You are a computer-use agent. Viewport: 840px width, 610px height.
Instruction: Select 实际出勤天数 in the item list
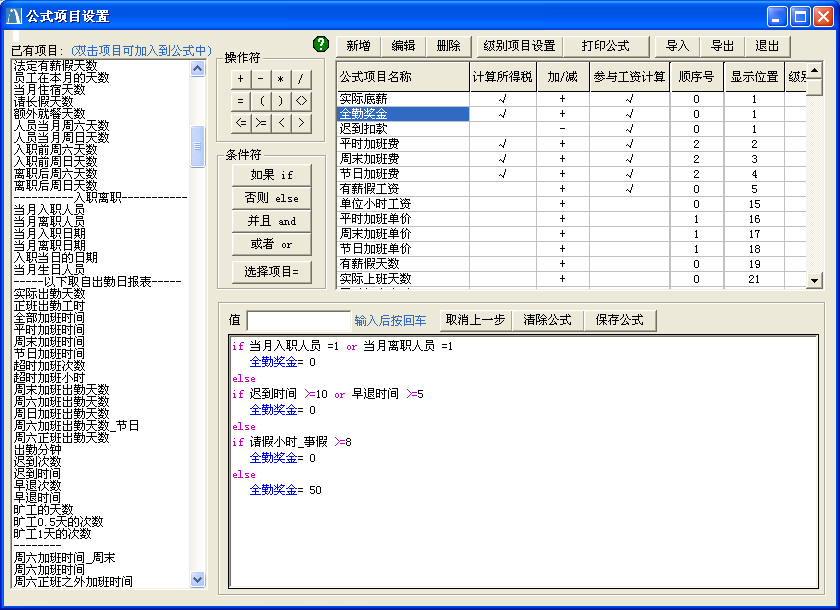point(49,293)
